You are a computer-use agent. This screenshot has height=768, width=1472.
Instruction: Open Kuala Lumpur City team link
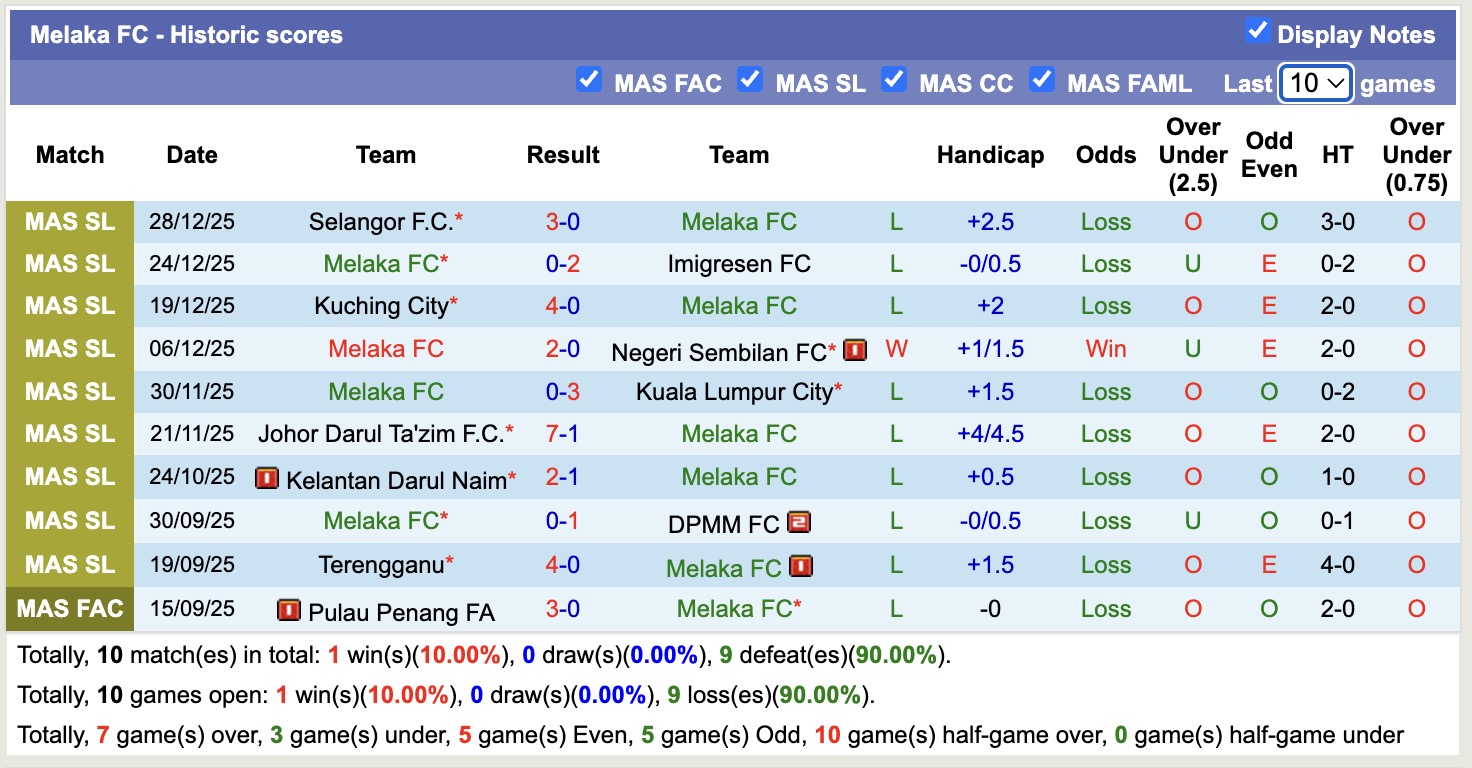click(x=734, y=392)
